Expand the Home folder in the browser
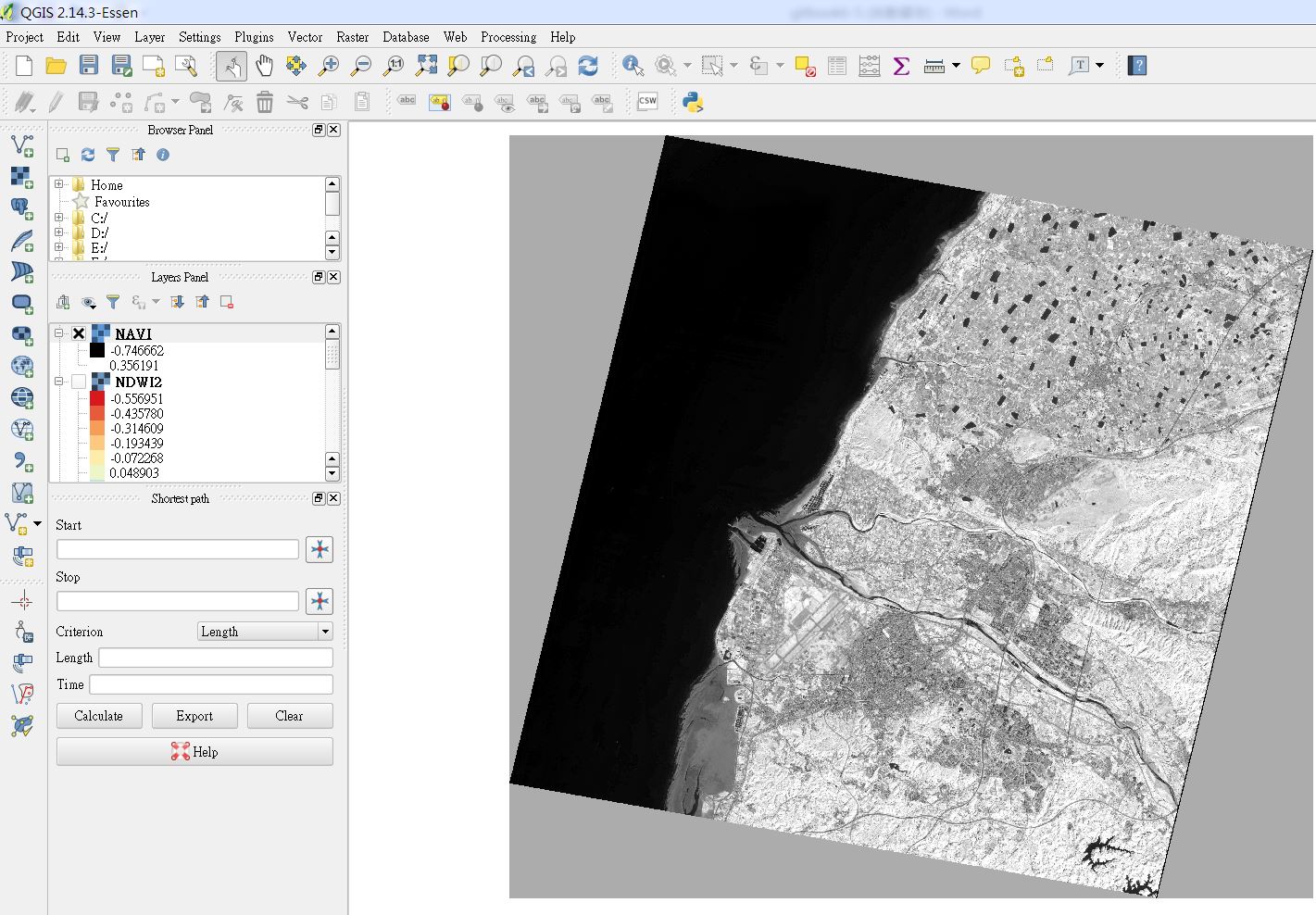Image resolution: width=1316 pixels, height=915 pixels. click(x=59, y=184)
